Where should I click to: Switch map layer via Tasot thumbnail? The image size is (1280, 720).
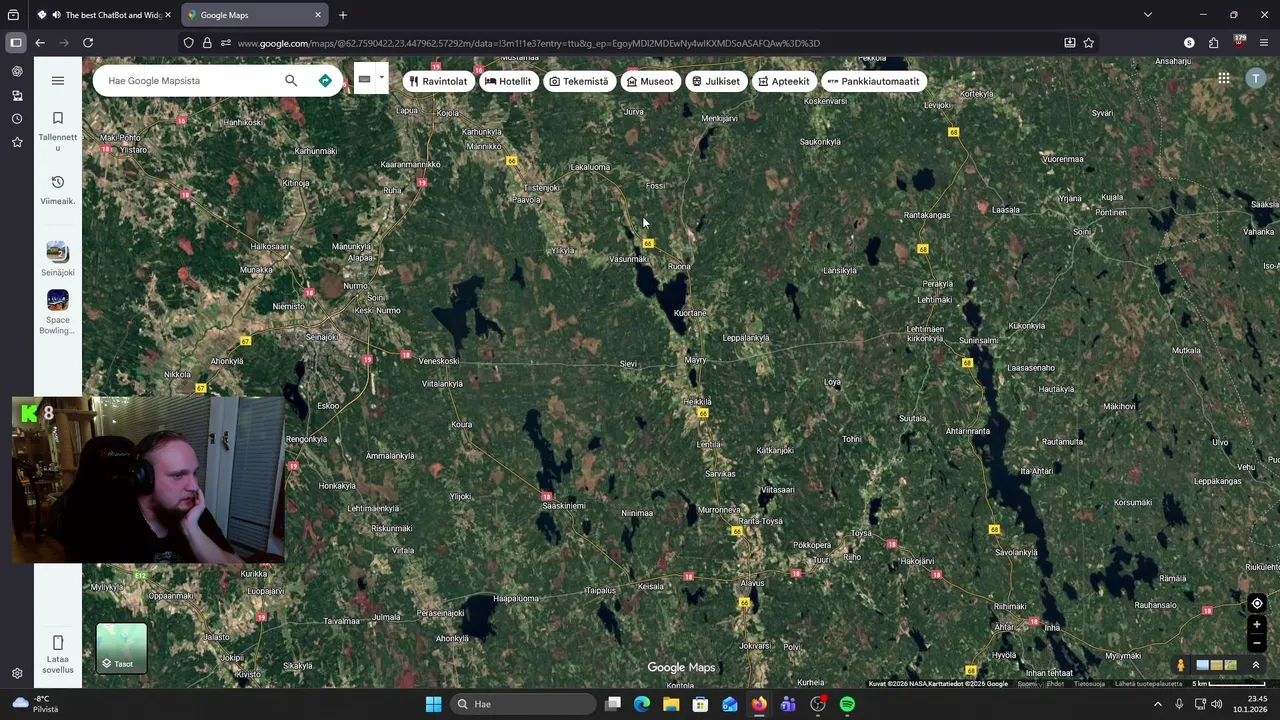[x=122, y=648]
